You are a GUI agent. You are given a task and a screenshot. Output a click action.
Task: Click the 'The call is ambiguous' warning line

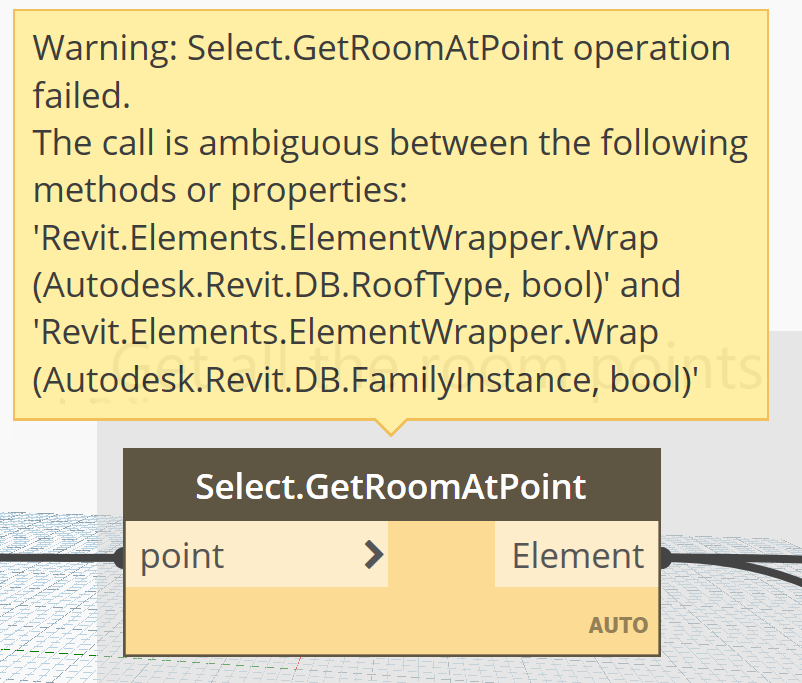390,143
